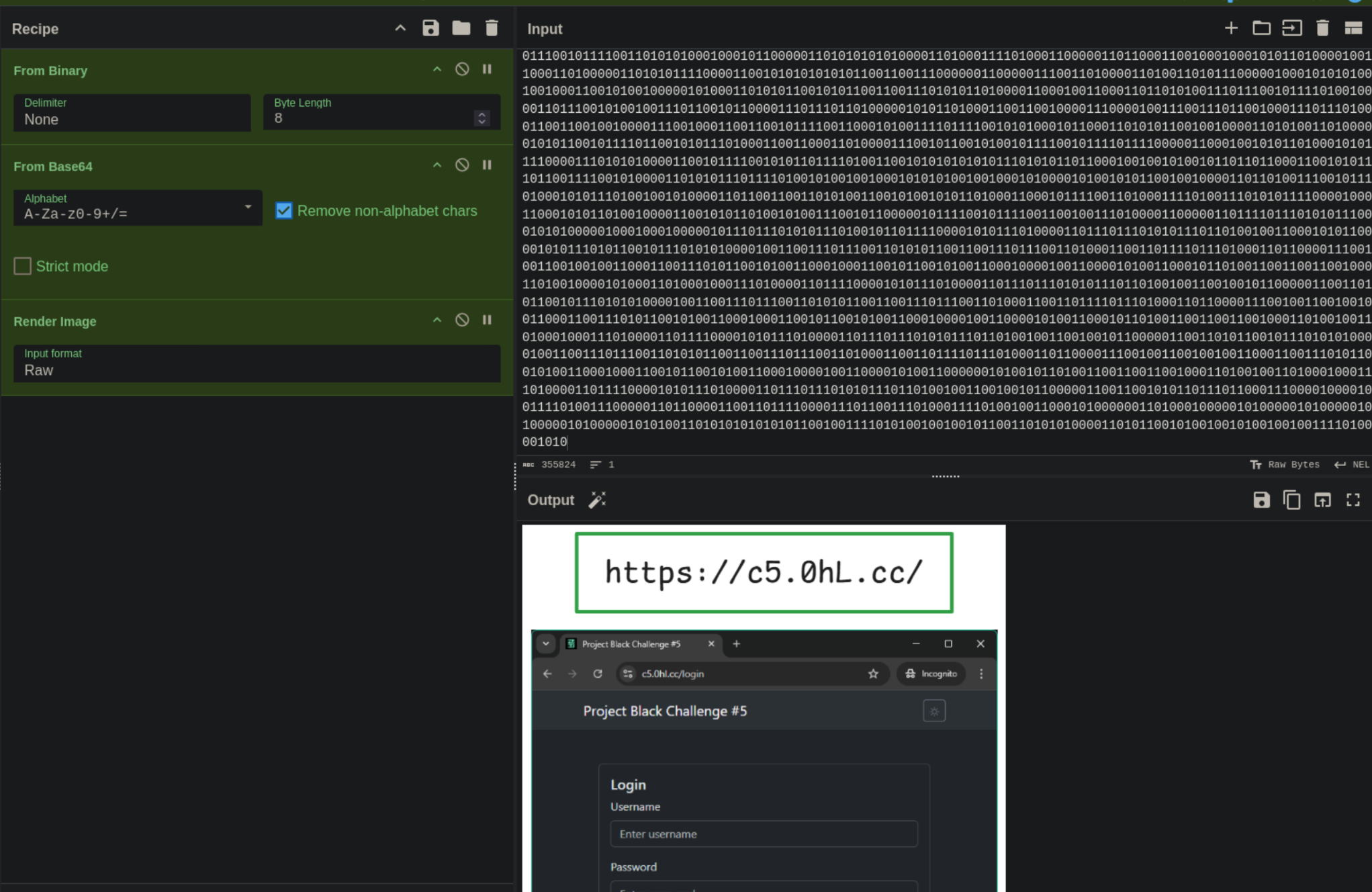Copy raw output to the clipboard

tap(1292, 500)
